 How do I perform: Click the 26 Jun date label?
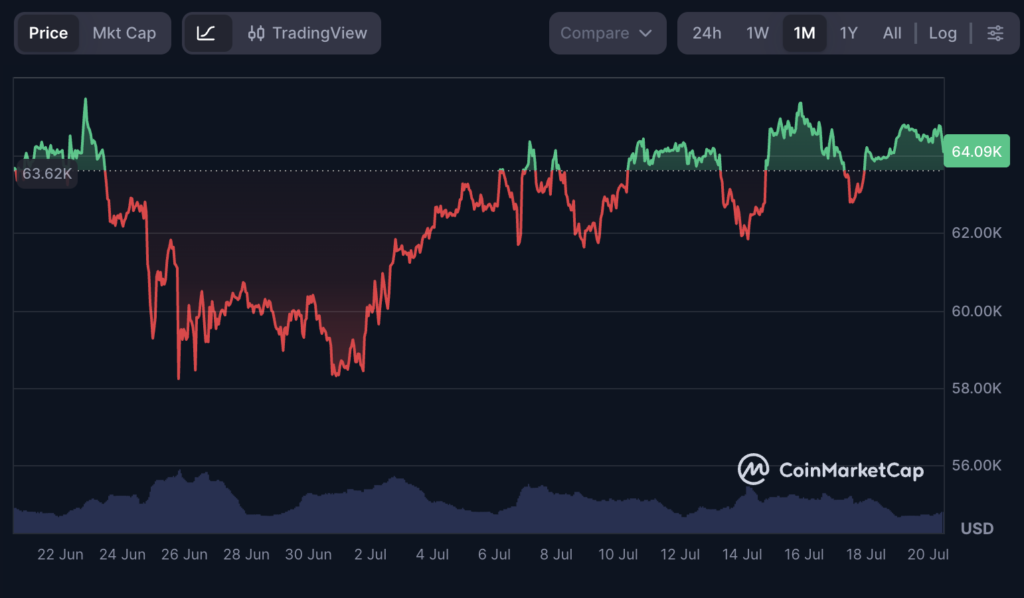pyautogui.click(x=184, y=554)
